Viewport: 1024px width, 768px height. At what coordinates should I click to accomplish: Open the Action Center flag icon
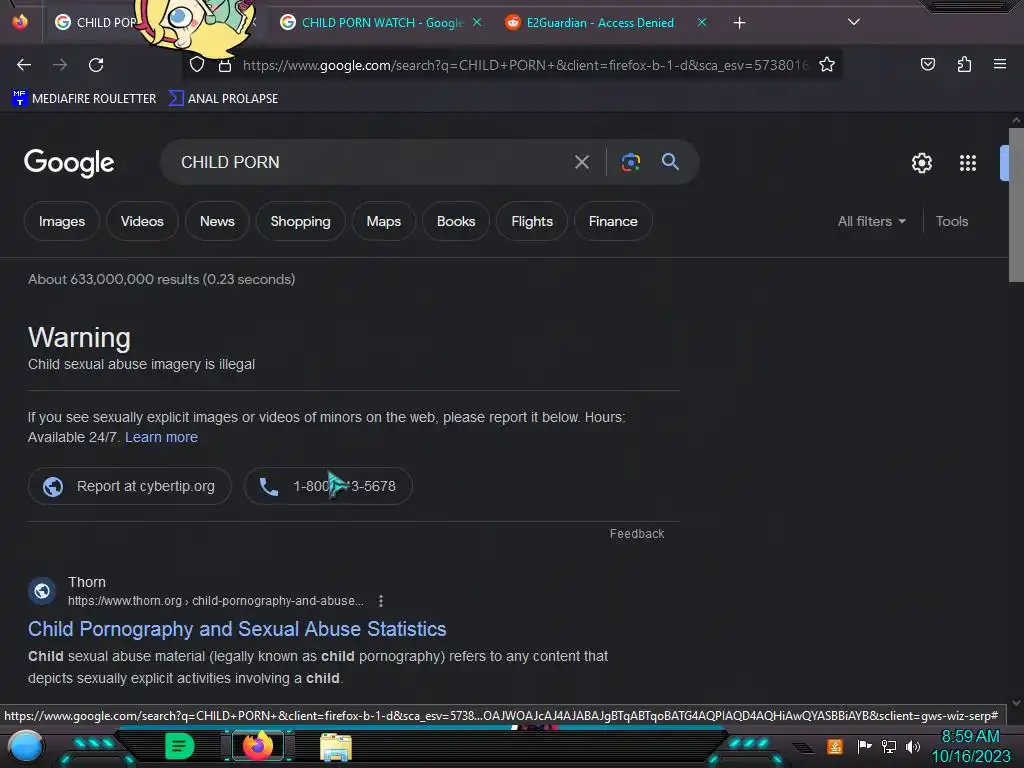pyautogui.click(x=864, y=746)
